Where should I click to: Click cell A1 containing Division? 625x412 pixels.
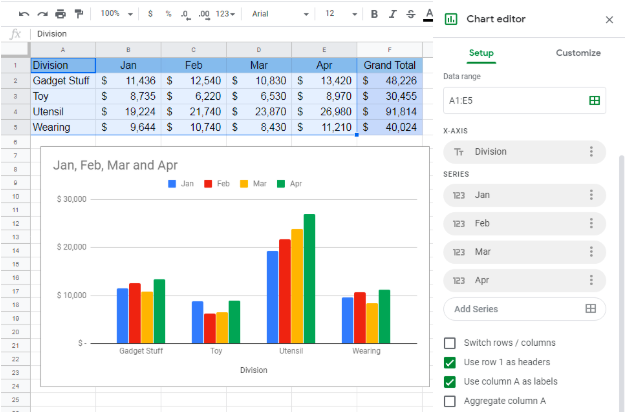[63, 65]
